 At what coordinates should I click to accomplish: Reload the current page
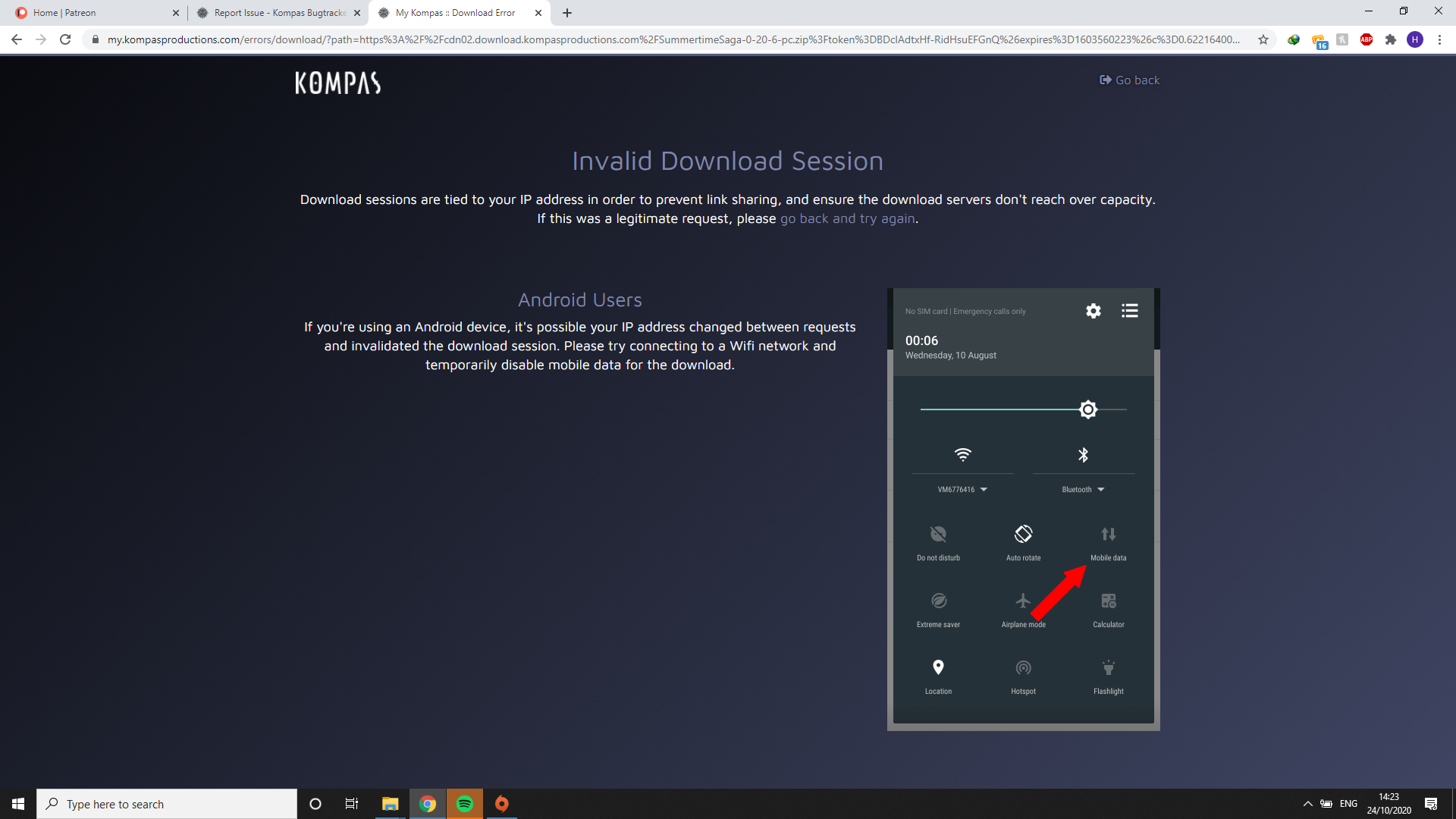pos(65,39)
